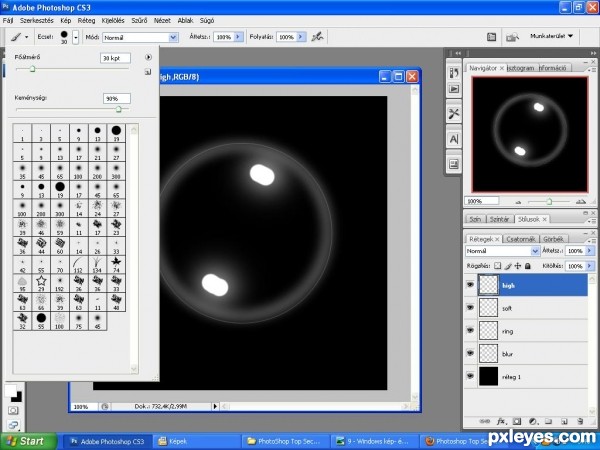Screen dimensions: 600x450
Task: Open the bottom collapsed dock icon
Action: (454, 164)
